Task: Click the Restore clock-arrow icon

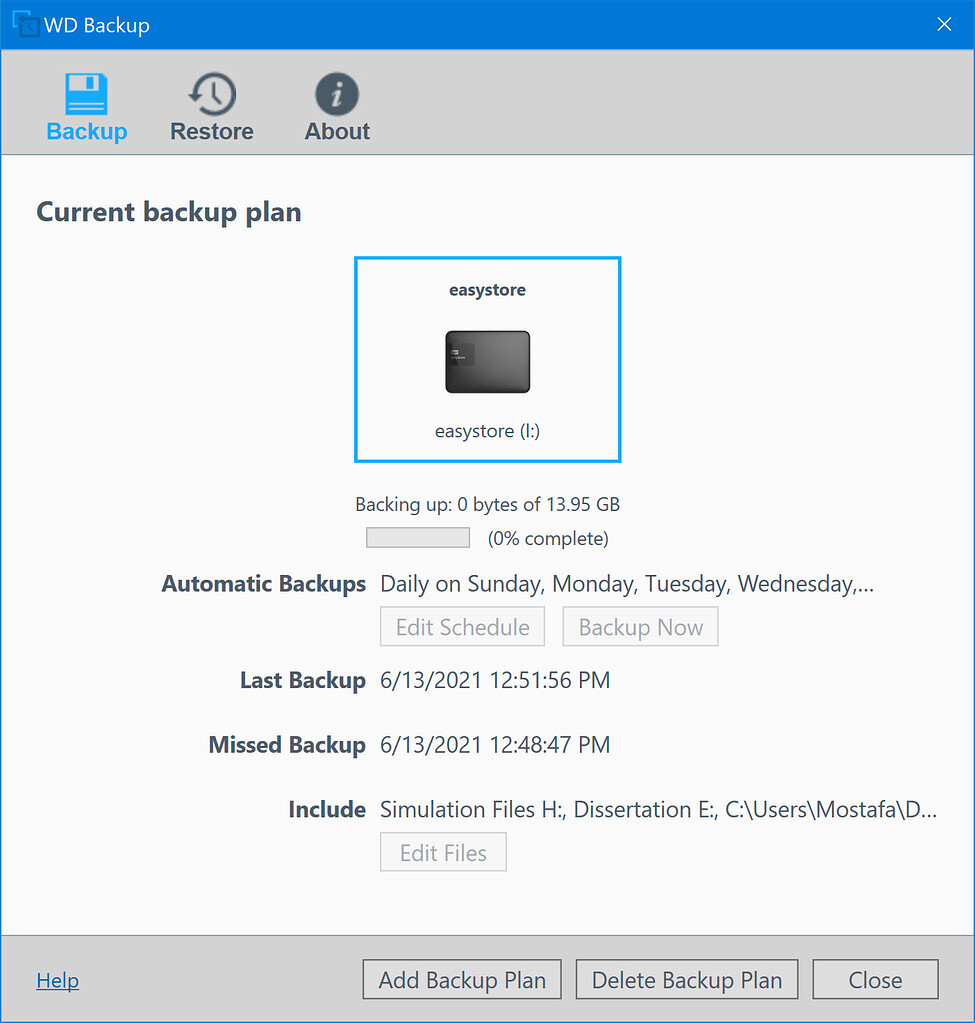Action: (x=211, y=93)
